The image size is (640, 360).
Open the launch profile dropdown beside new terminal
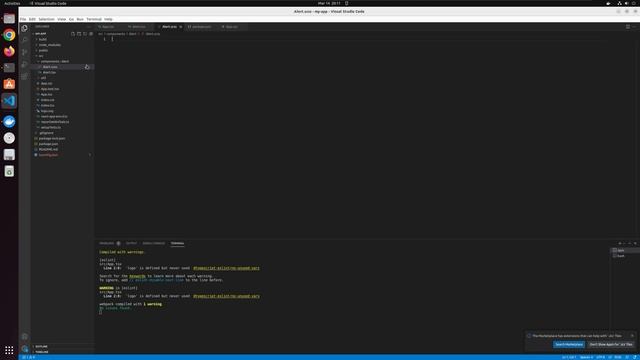624,243
